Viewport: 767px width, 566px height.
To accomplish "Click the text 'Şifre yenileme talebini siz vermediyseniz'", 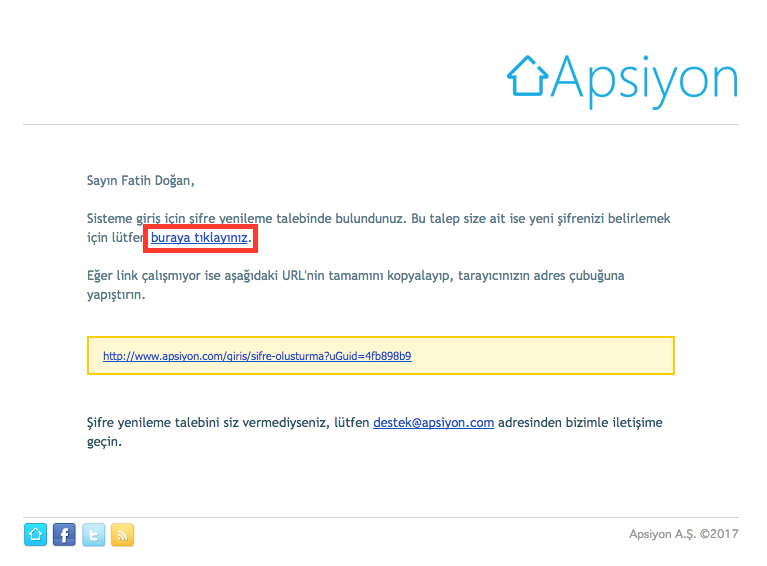I will coord(208,423).
